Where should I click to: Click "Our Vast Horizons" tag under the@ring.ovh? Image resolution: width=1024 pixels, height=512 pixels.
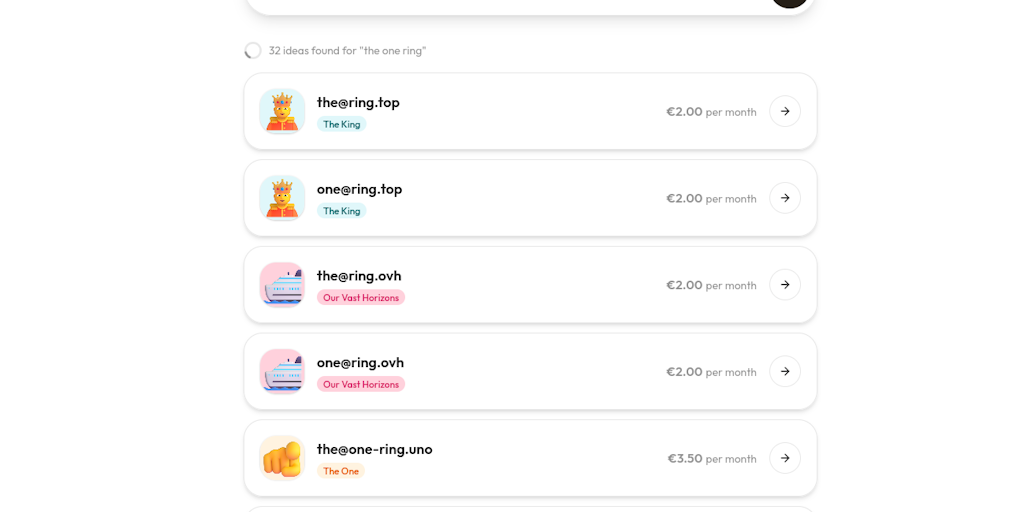(360, 297)
